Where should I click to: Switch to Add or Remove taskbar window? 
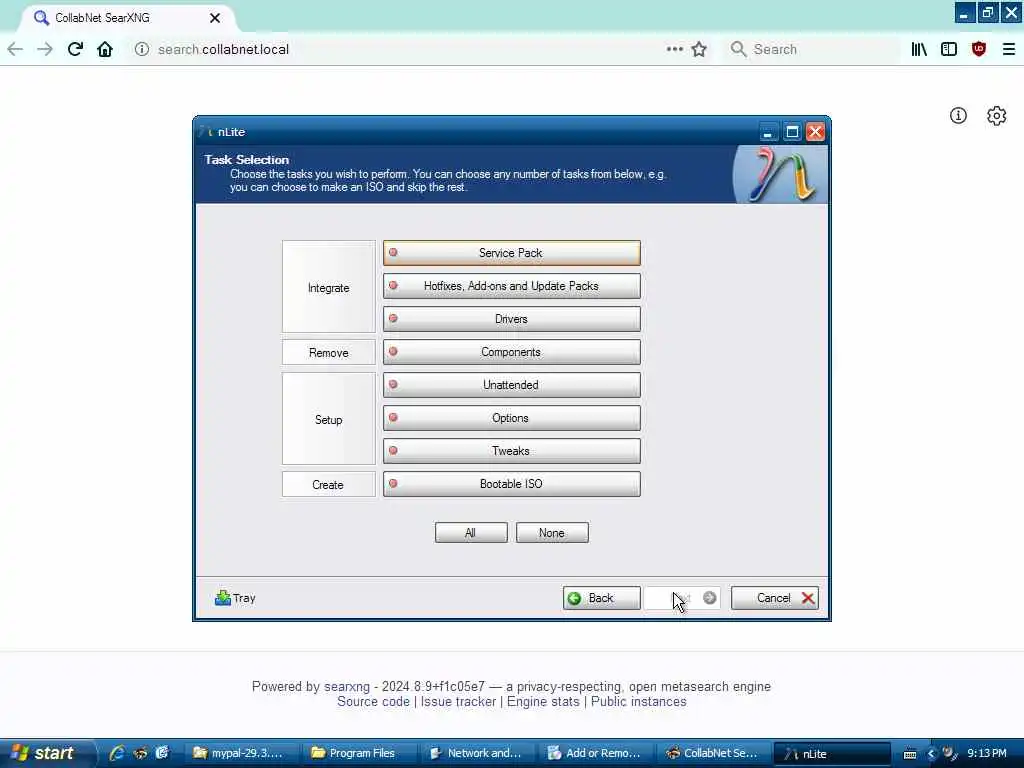click(597, 754)
